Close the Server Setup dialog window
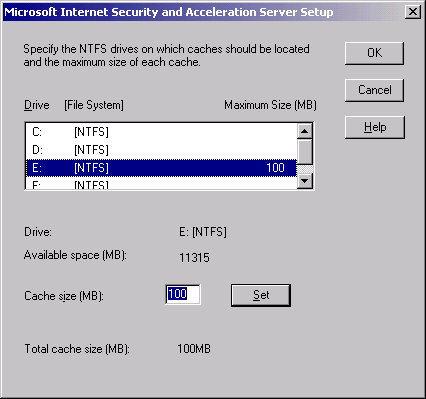The image size is (426, 399). (x=413, y=12)
